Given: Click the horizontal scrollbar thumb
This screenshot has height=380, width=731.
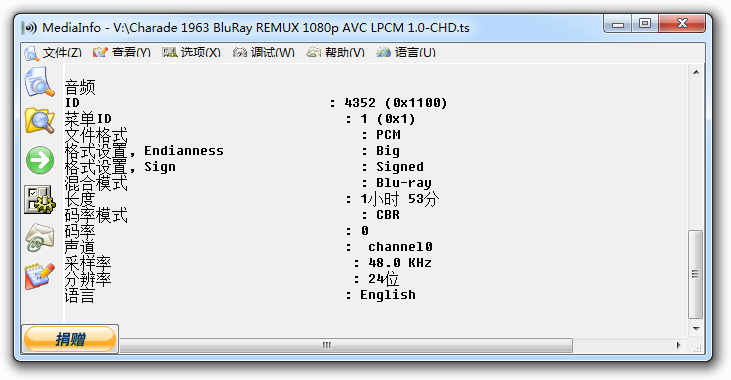Looking at the screenshot, I should [x=346, y=345].
